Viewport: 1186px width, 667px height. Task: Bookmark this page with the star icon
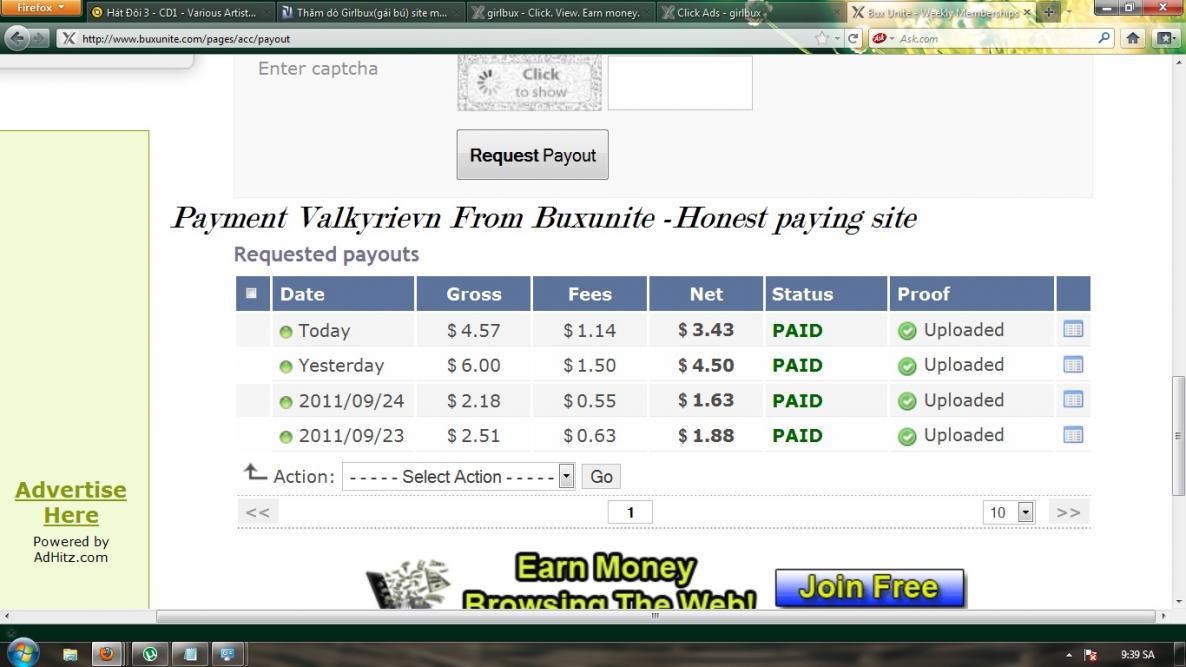821,38
